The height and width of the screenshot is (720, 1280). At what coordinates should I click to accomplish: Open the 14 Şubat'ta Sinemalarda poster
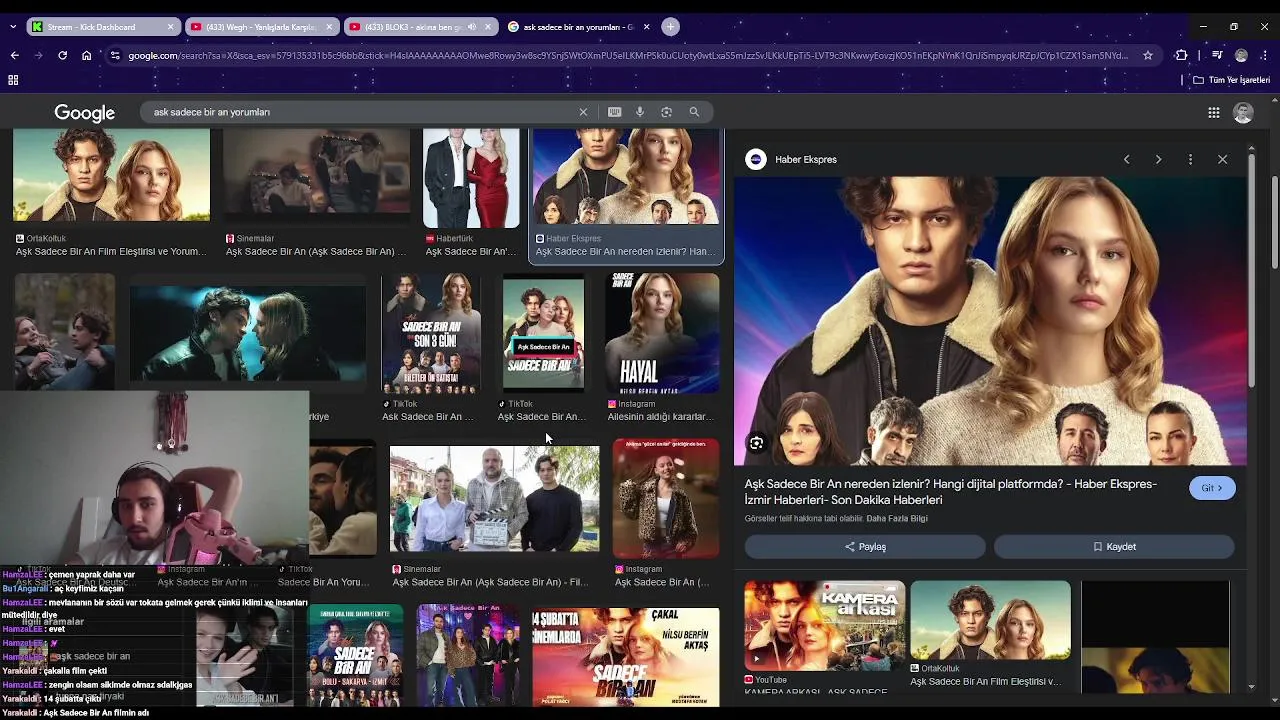[626, 657]
